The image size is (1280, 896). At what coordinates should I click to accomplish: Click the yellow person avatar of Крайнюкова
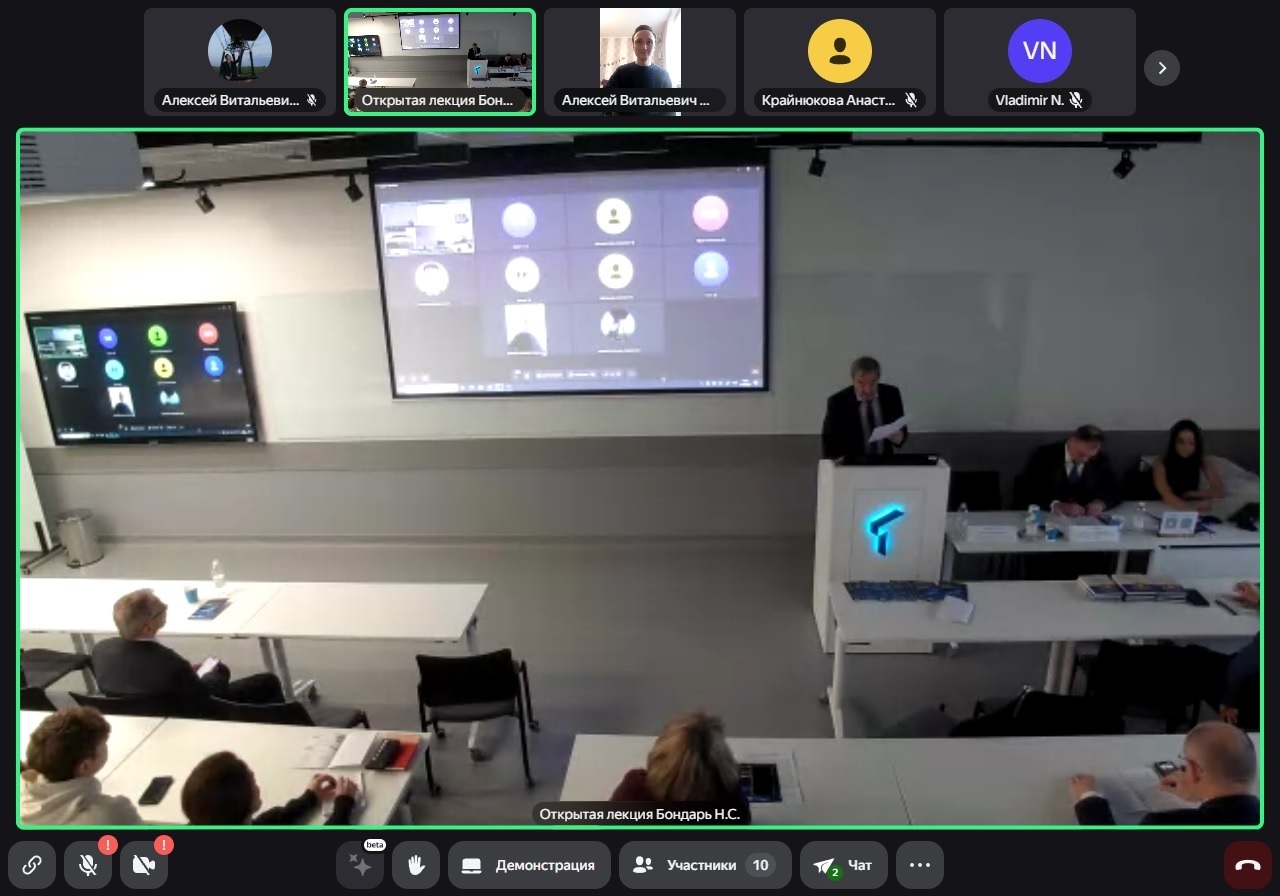(839, 51)
